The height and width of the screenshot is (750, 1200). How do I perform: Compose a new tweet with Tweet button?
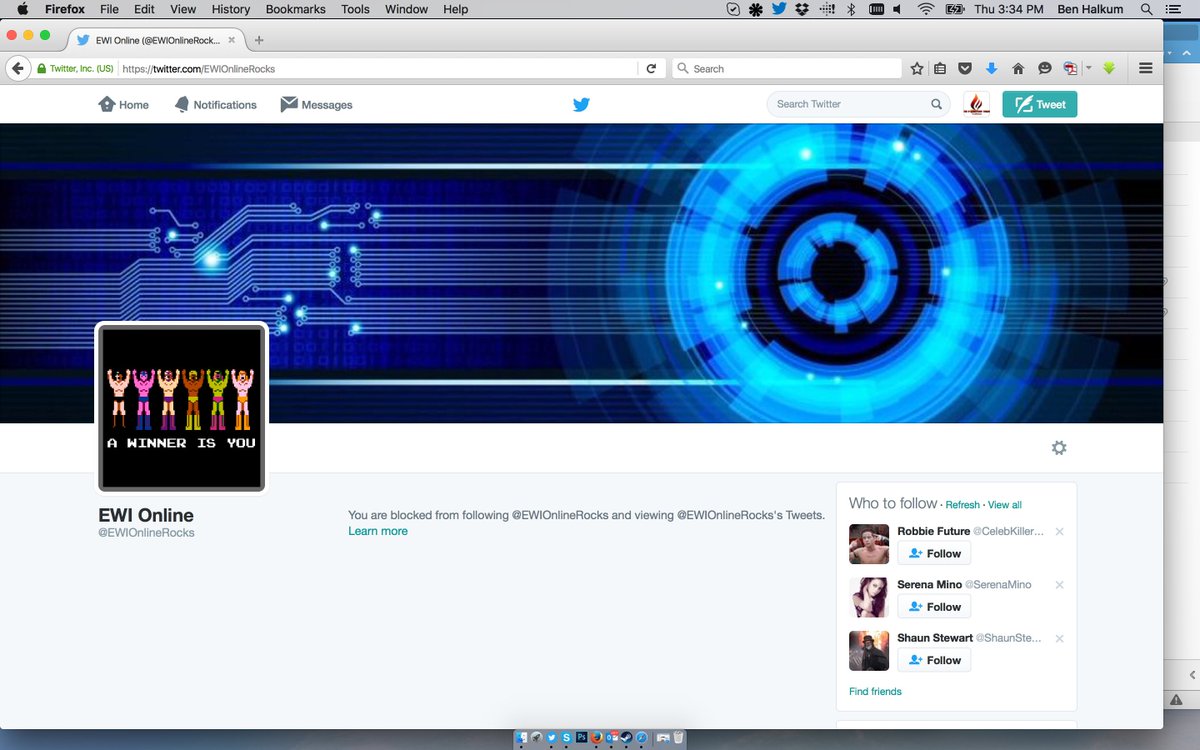tap(1040, 104)
